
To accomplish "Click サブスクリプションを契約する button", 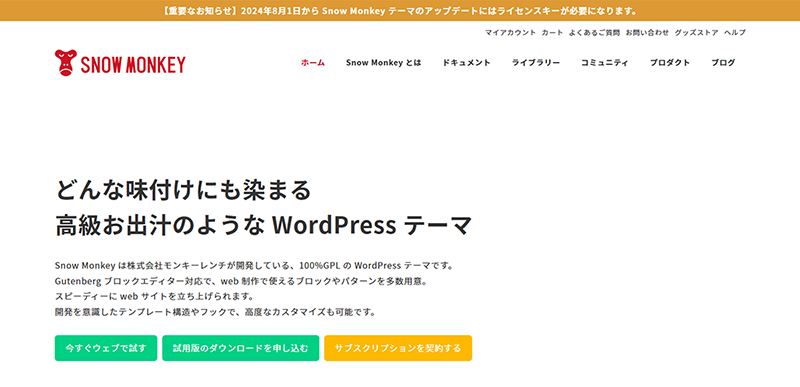I will tap(398, 348).
